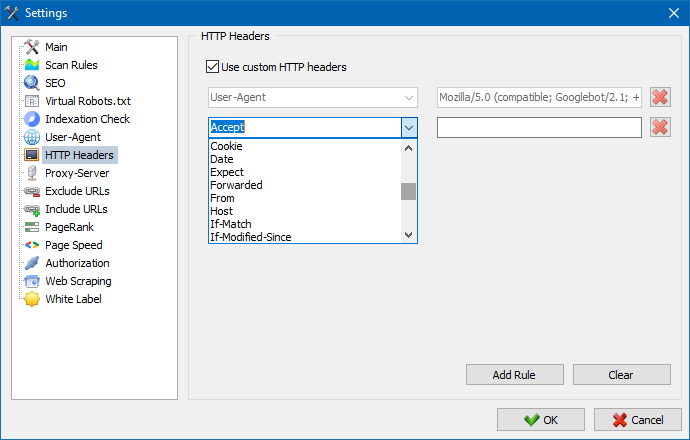Open White Label settings

point(73,299)
